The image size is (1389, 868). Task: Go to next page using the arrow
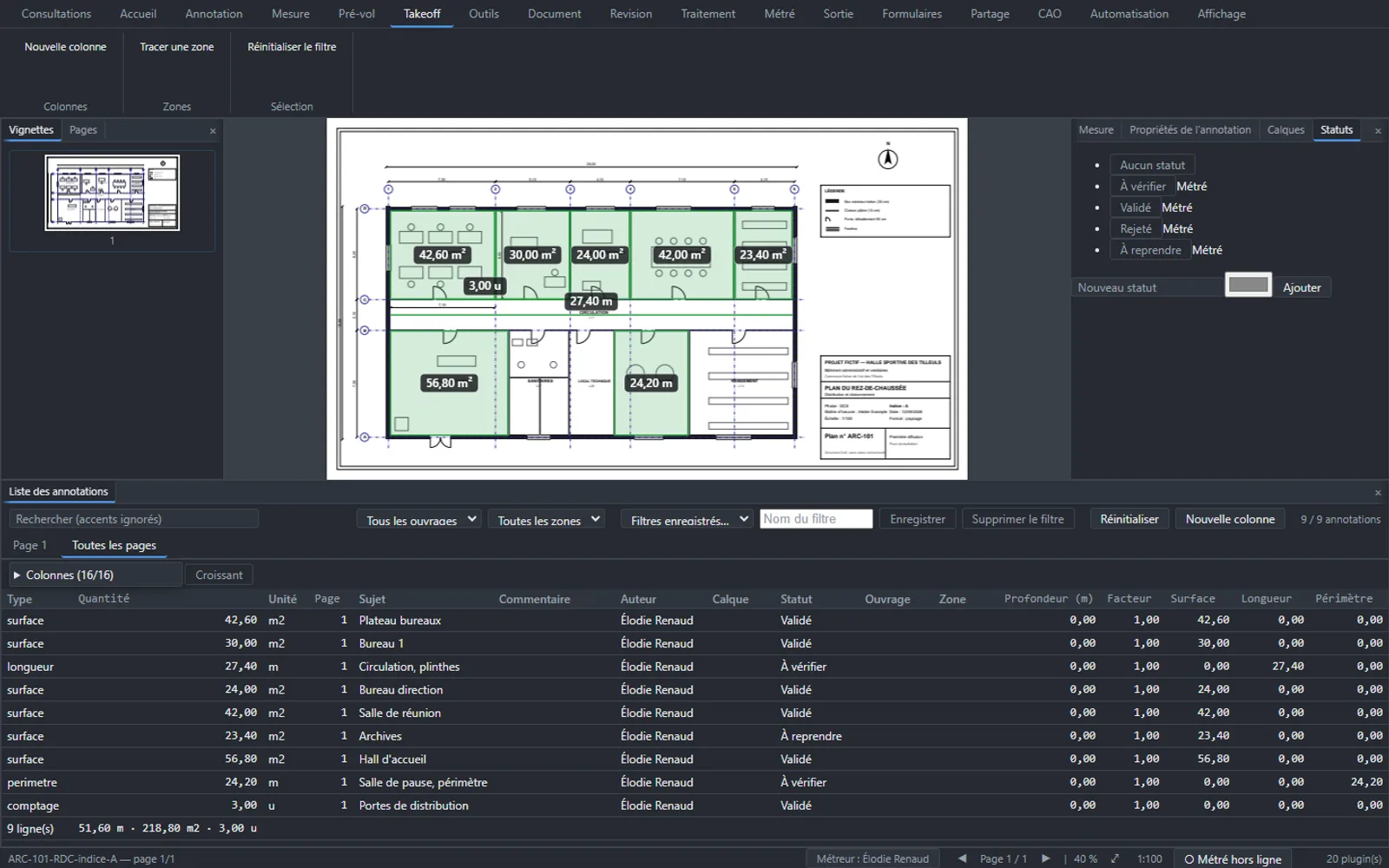click(1046, 858)
